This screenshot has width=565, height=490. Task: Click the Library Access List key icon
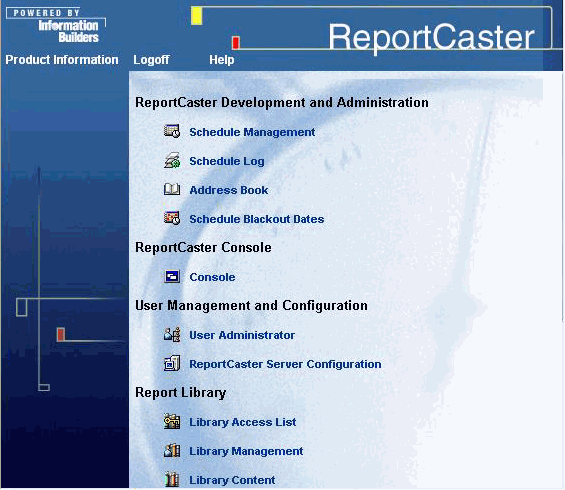tap(172, 422)
